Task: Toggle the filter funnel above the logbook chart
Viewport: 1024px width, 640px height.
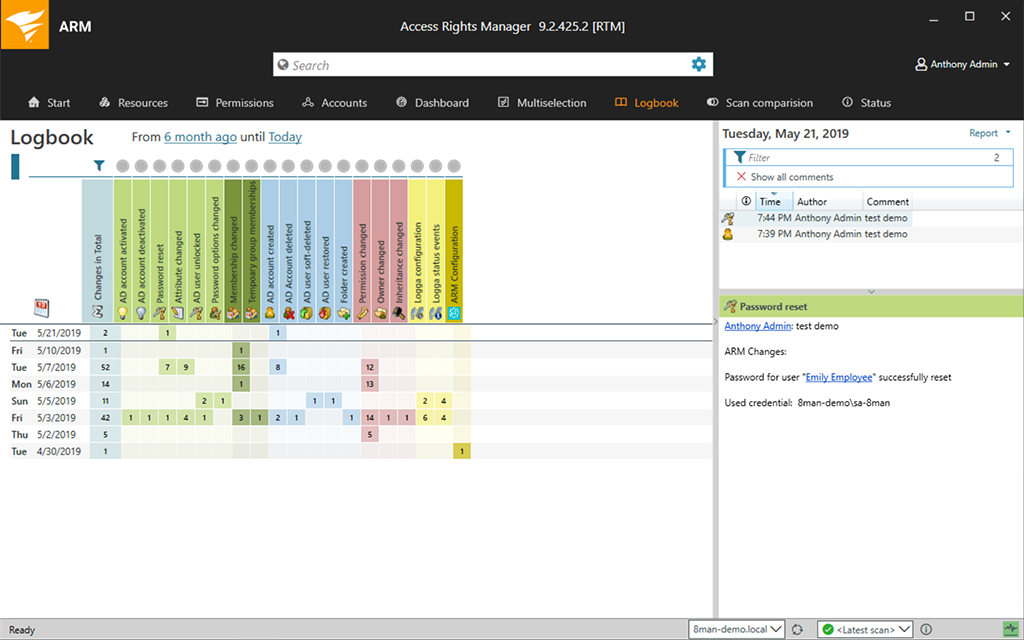Action: [x=99, y=166]
